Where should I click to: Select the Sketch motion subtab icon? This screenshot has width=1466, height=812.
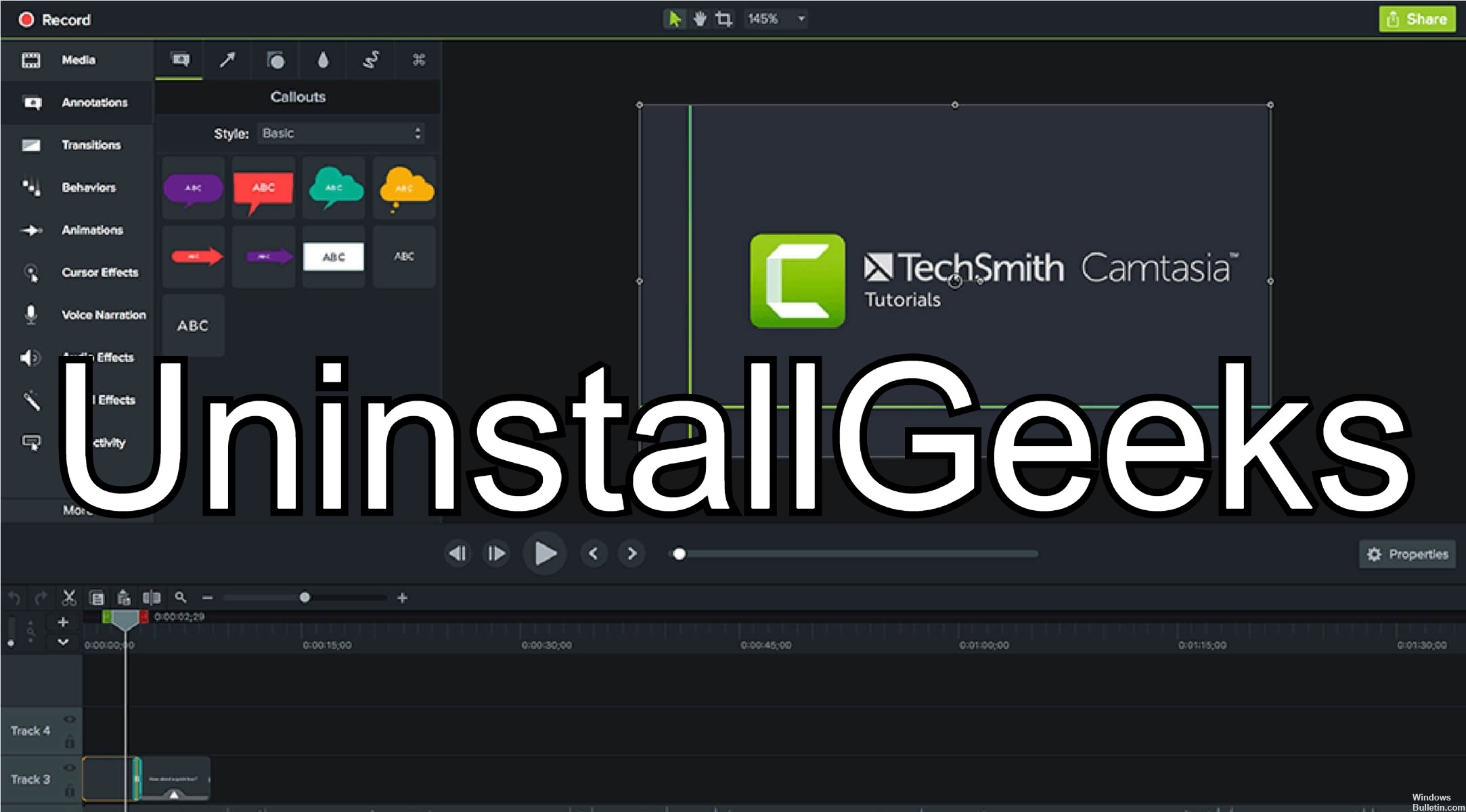pos(370,60)
